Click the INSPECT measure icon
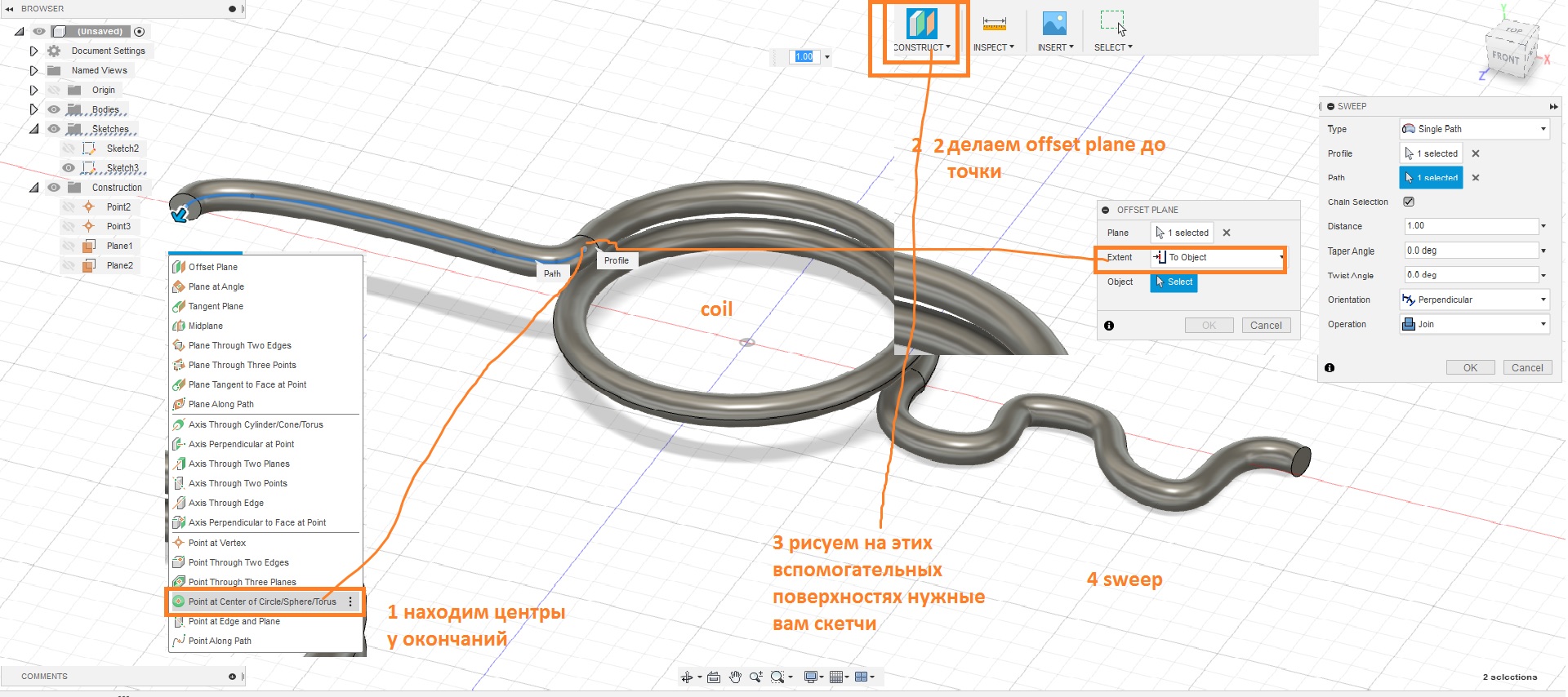This screenshot has width=1568, height=697. click(x=994, y=24)
